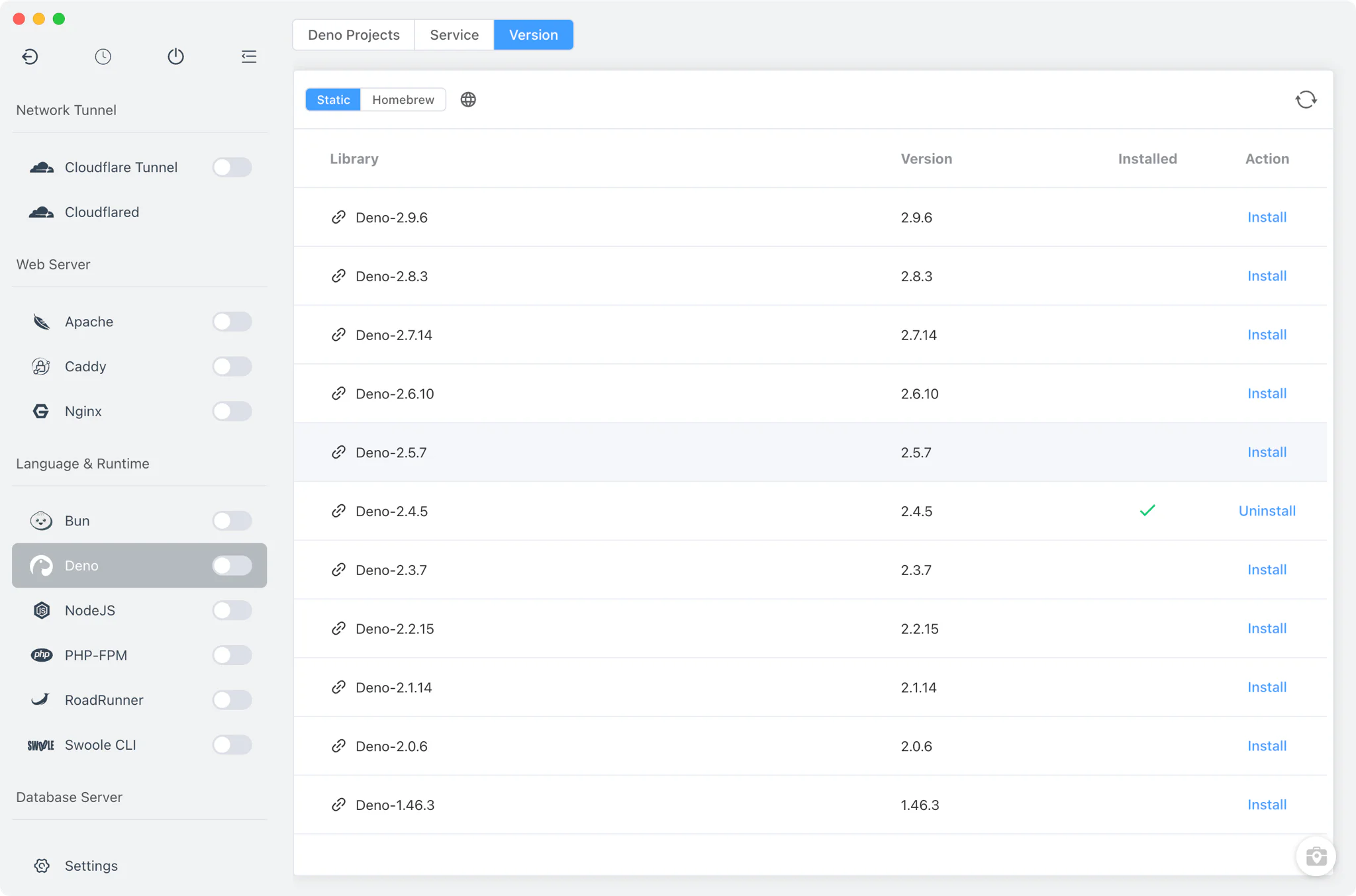The width and height of the screenshot is (1356, 896).
Task: Open the link icon for Deno-2.9.6
Action: click(338, 218)
